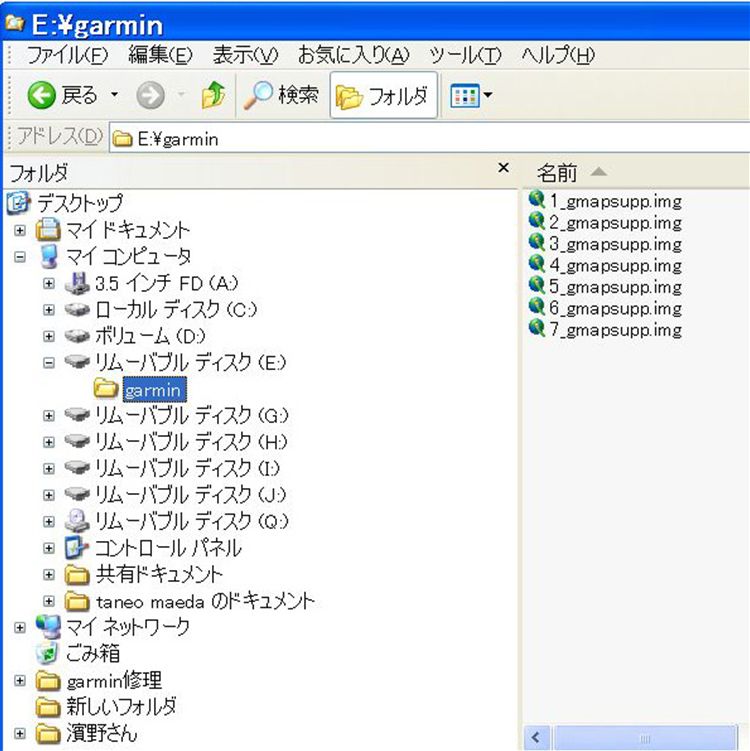Collapse the リムーバブル ディスク (E:) node
The height and width of the screenshot is (751, 750).
tap(48, 363)
